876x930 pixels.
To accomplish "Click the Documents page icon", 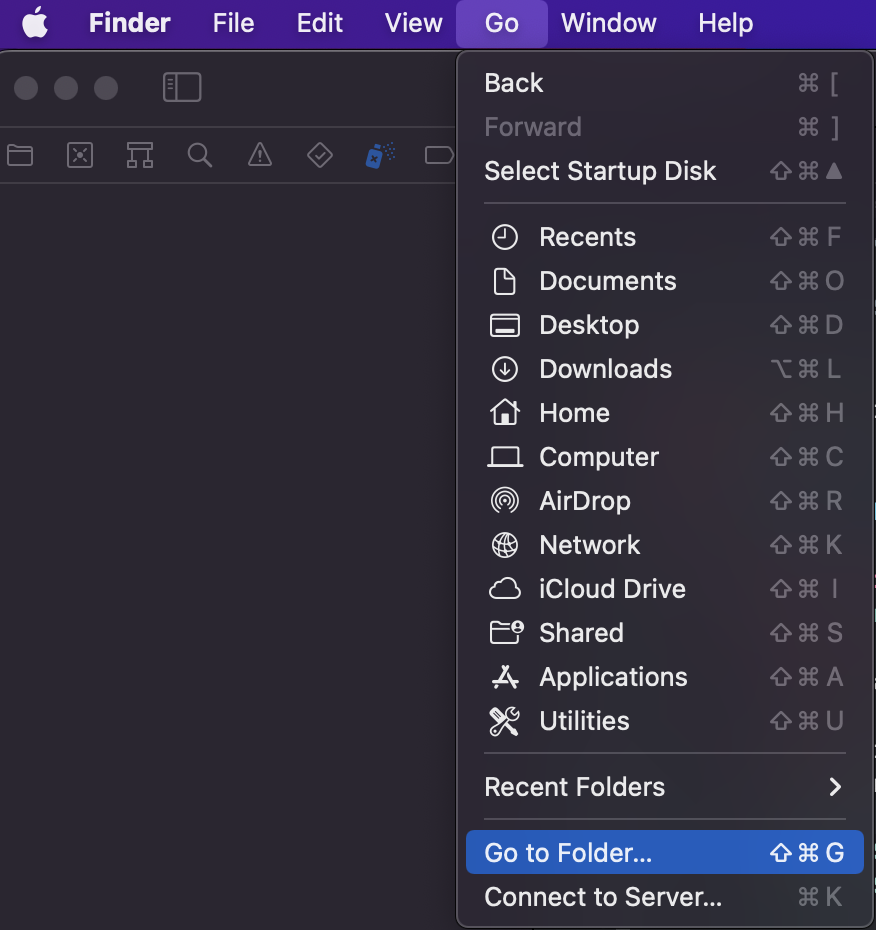I will point(505,281).
